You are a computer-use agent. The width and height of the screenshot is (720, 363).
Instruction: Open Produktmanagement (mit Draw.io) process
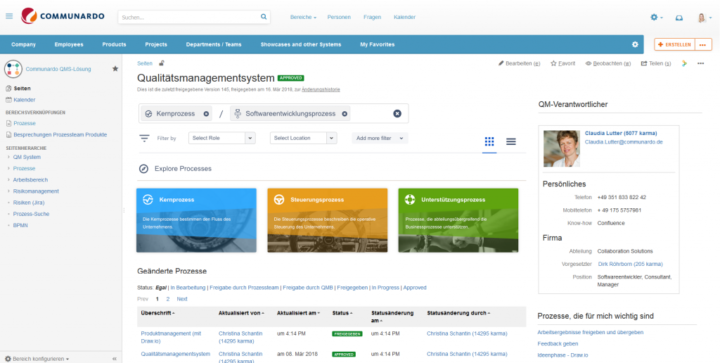pos(171,337)
